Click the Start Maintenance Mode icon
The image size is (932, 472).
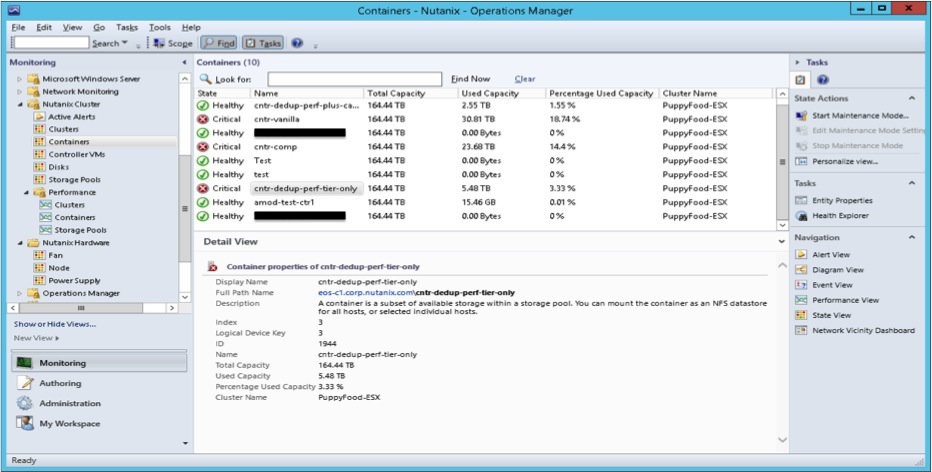point(801,115)
